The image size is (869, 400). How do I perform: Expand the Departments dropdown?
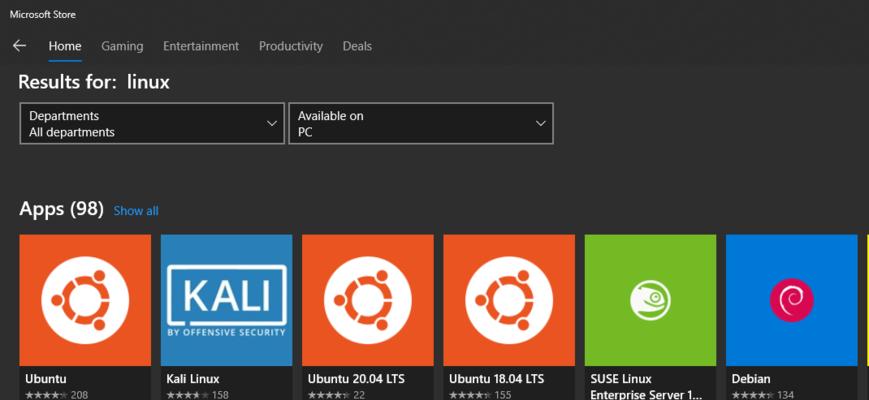pyautogui.click(x=152, y=124)
